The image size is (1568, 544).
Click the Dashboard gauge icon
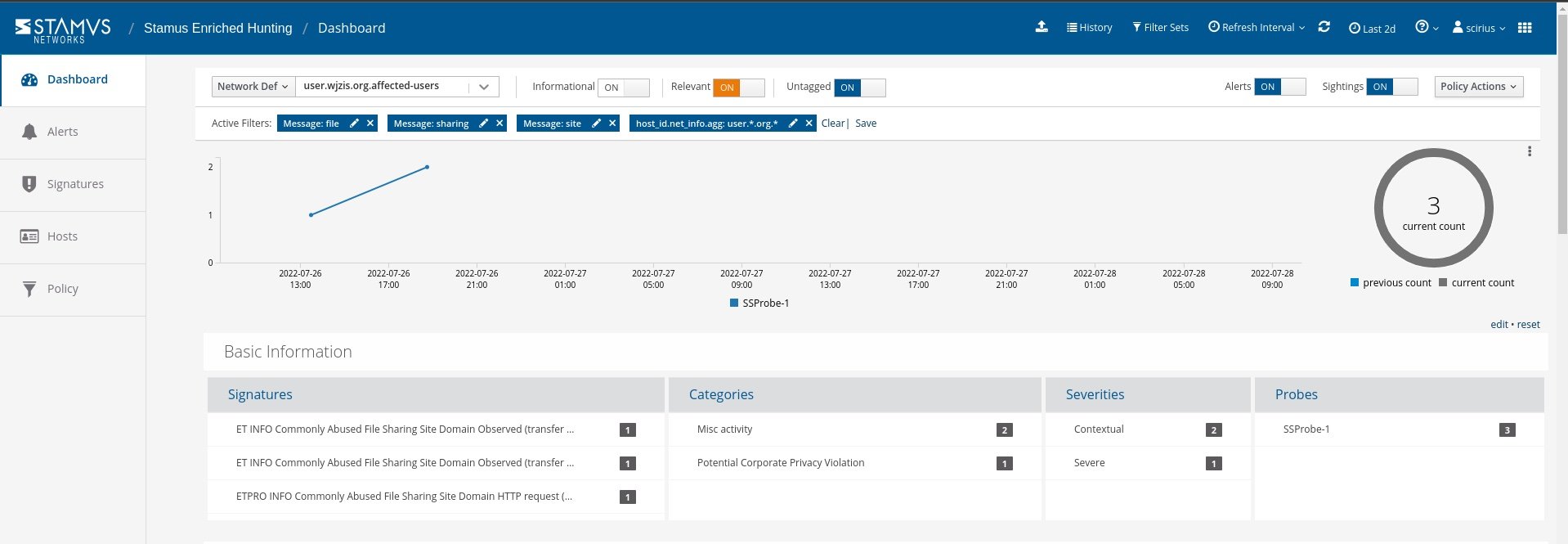pyautogui.click(x=29, y=80)
